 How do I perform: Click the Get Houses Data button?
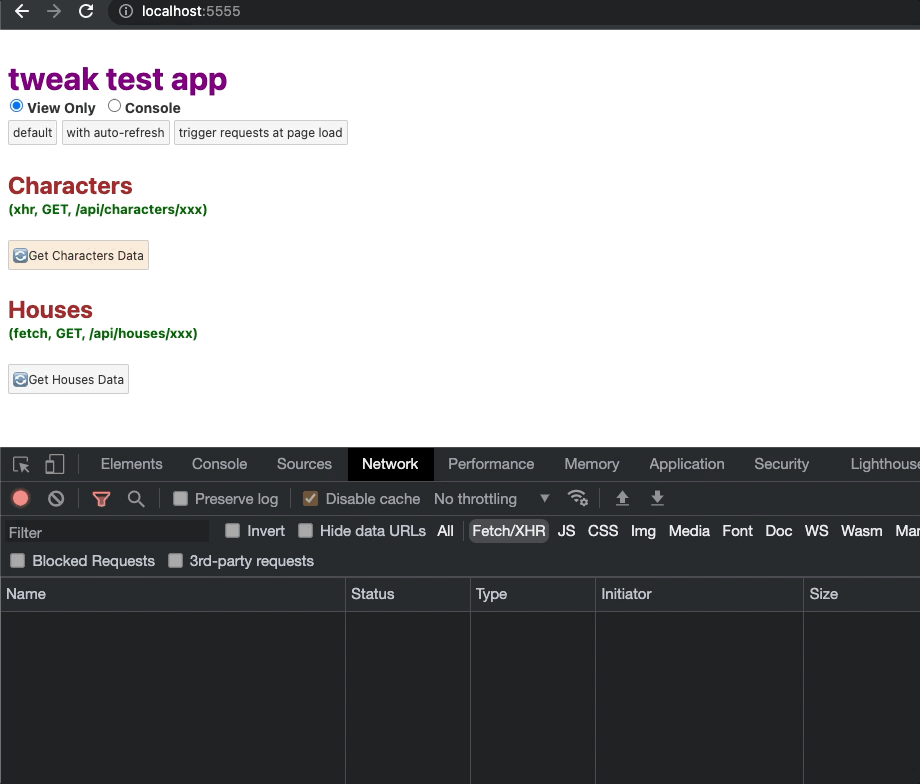coord(67,379)
